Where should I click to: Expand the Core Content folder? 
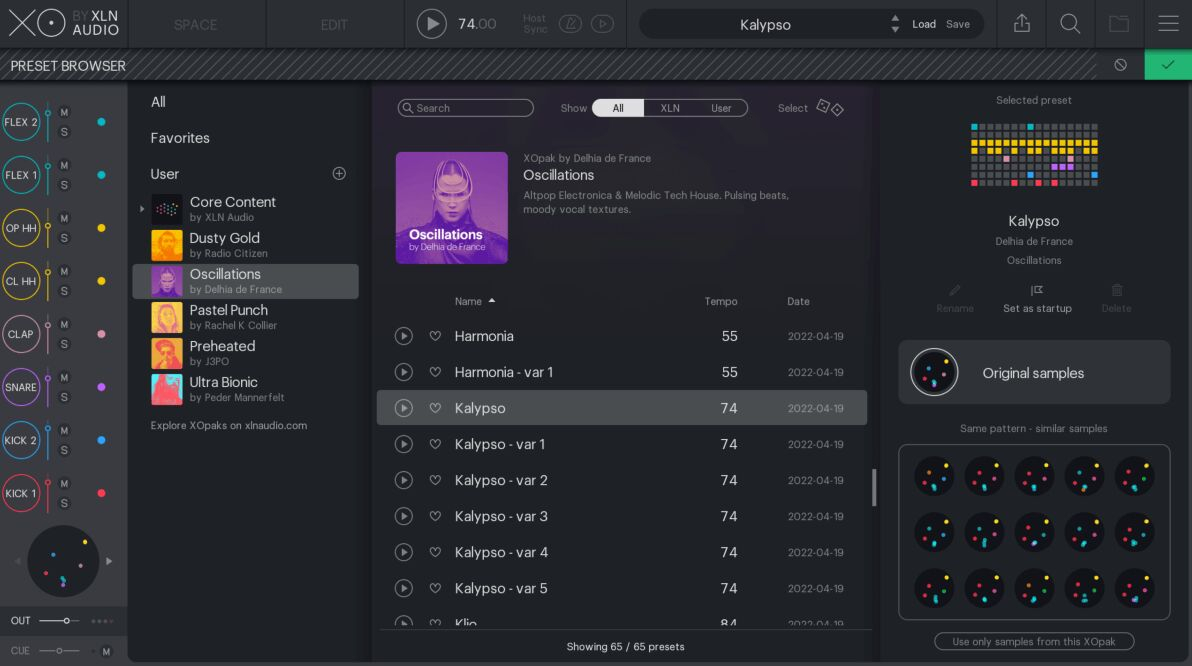click(x=142, y=209)
